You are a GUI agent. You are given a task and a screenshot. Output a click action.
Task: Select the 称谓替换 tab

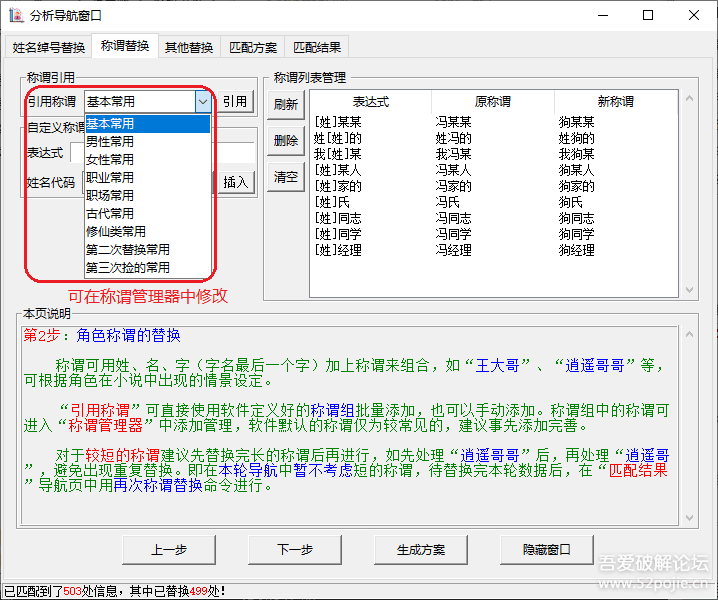coord(125,46)
